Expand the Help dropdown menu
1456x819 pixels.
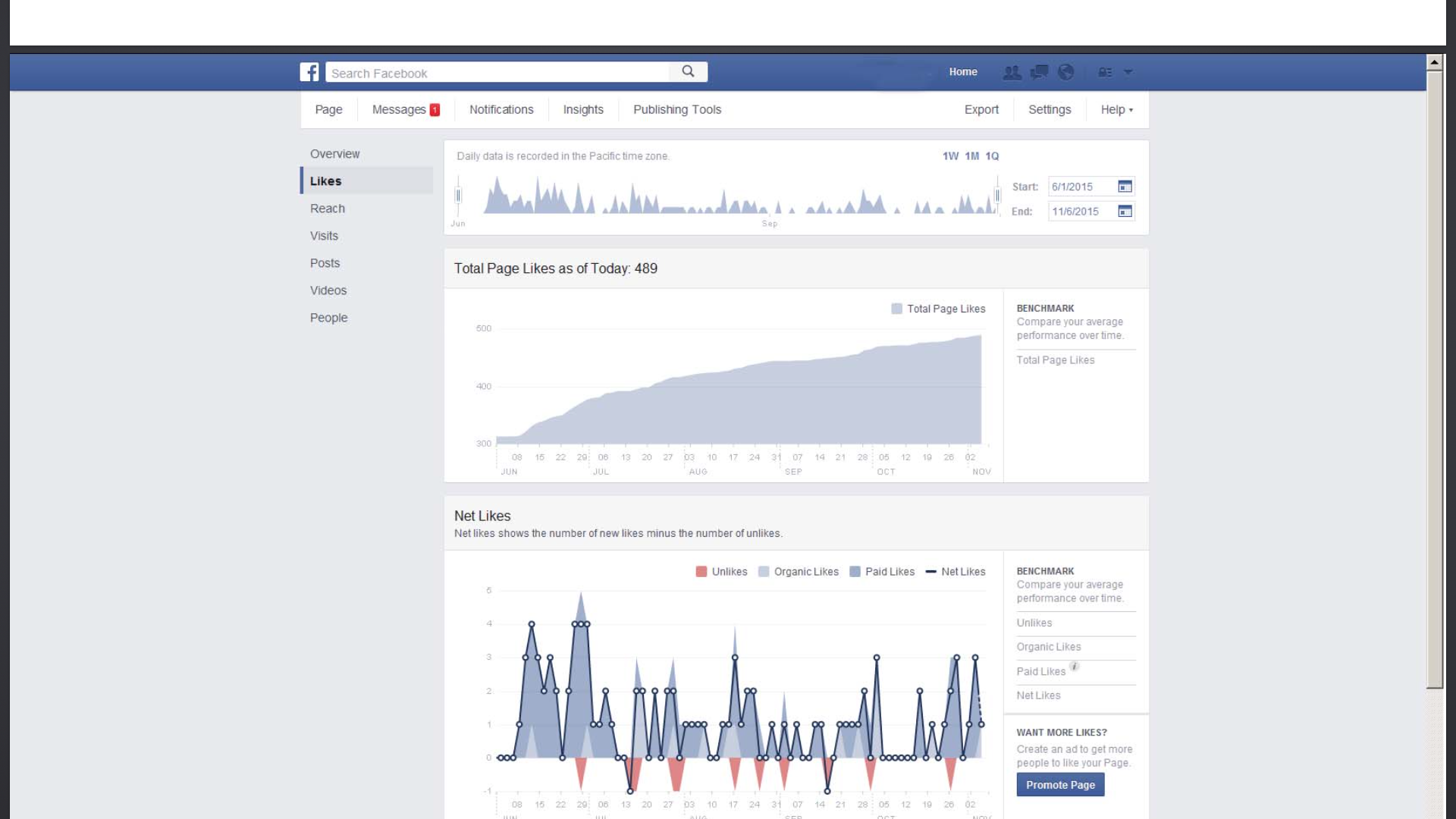point(1116,110)
